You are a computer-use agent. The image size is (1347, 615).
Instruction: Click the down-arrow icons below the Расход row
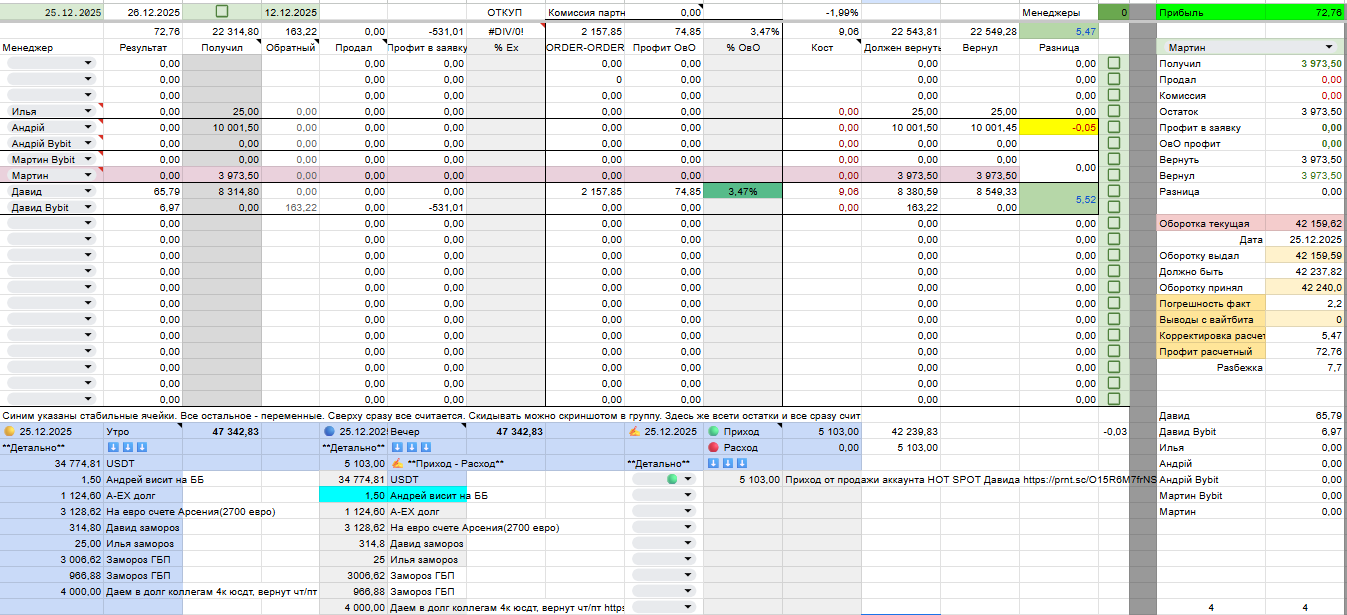pyautogui.click(x=729, y=464)
